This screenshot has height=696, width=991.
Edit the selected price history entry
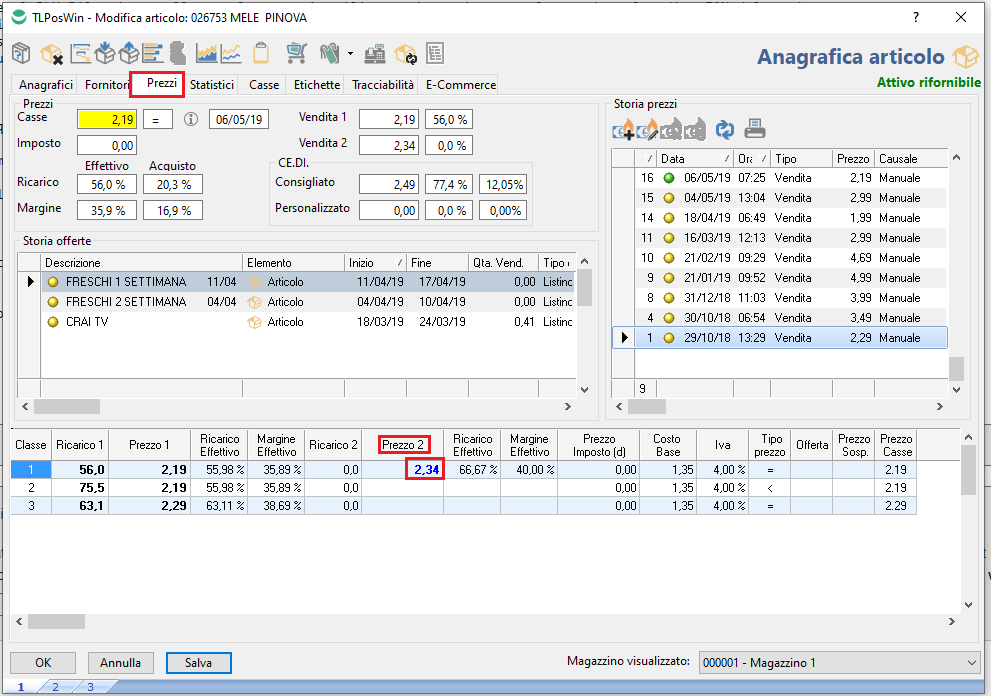point(648,129)
